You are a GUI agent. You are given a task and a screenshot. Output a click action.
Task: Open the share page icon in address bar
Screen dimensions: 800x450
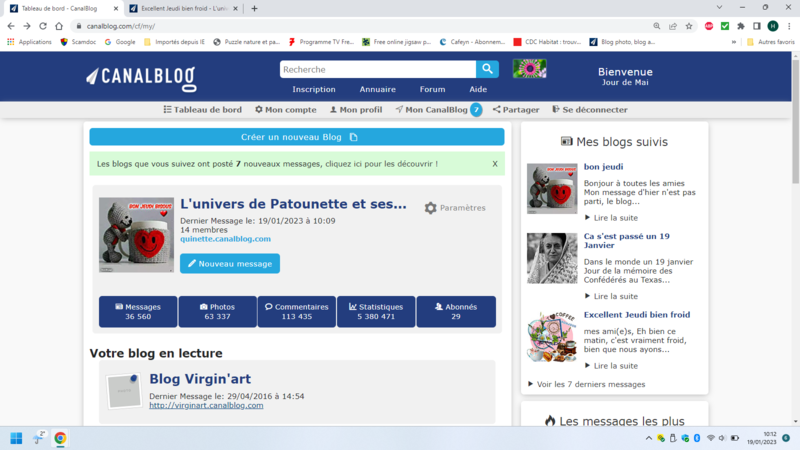point(673,26)
